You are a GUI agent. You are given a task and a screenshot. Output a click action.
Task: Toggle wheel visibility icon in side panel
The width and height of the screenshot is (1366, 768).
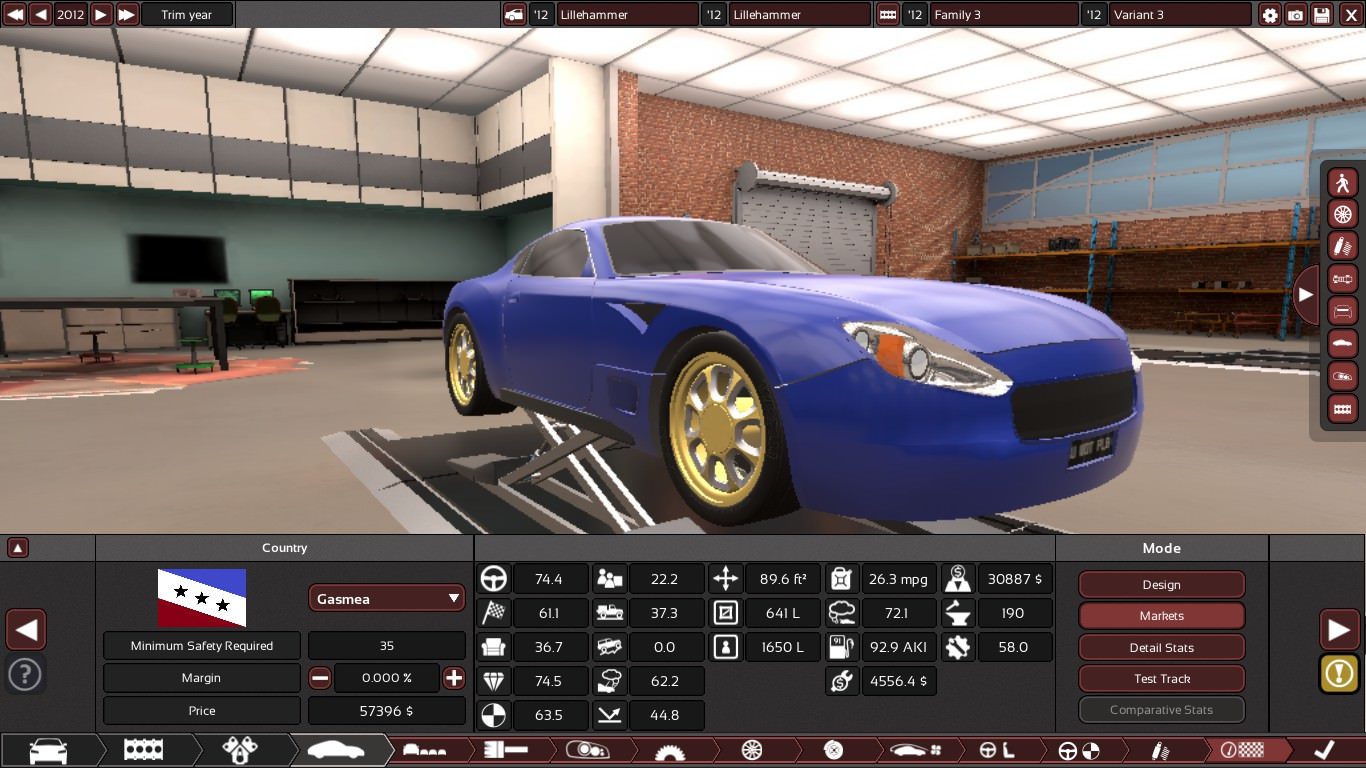tap(1342, 214)
